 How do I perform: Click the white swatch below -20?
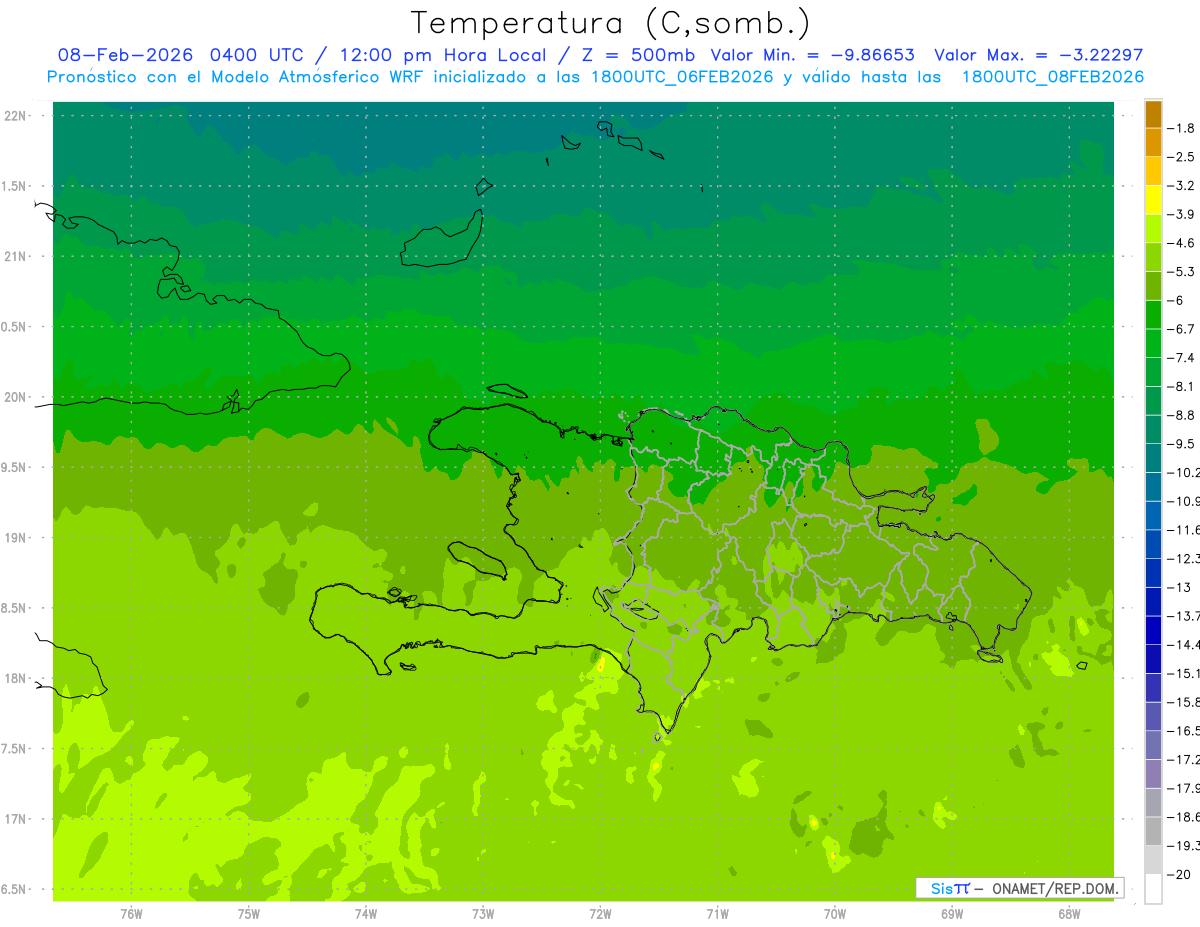click(x=1153, y=888)
